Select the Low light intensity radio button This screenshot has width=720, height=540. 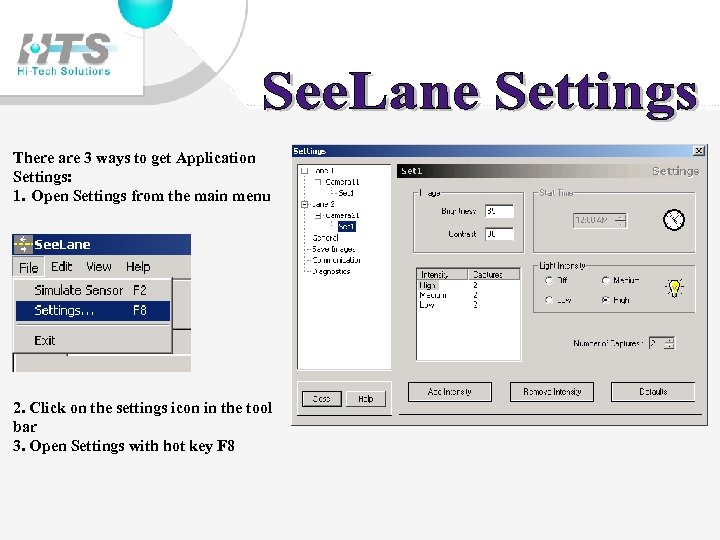click(549, 300)
